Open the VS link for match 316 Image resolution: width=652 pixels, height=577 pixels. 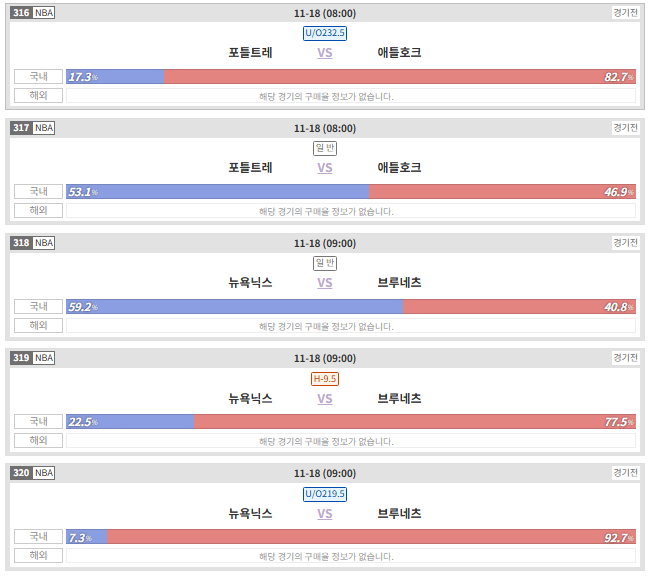(x=326, y=53)
